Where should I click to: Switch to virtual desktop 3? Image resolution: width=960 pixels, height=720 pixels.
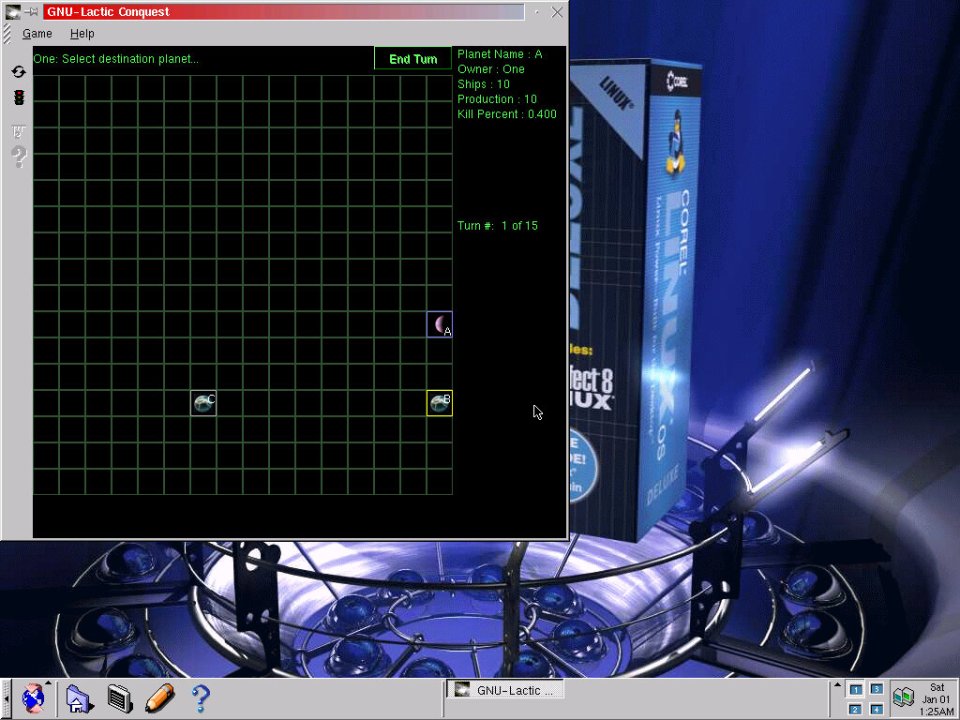(876, 689)
